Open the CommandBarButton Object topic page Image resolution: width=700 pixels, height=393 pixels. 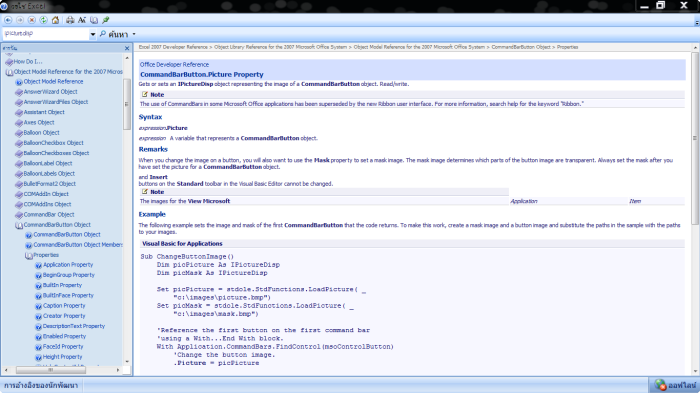tap(67, 235)
